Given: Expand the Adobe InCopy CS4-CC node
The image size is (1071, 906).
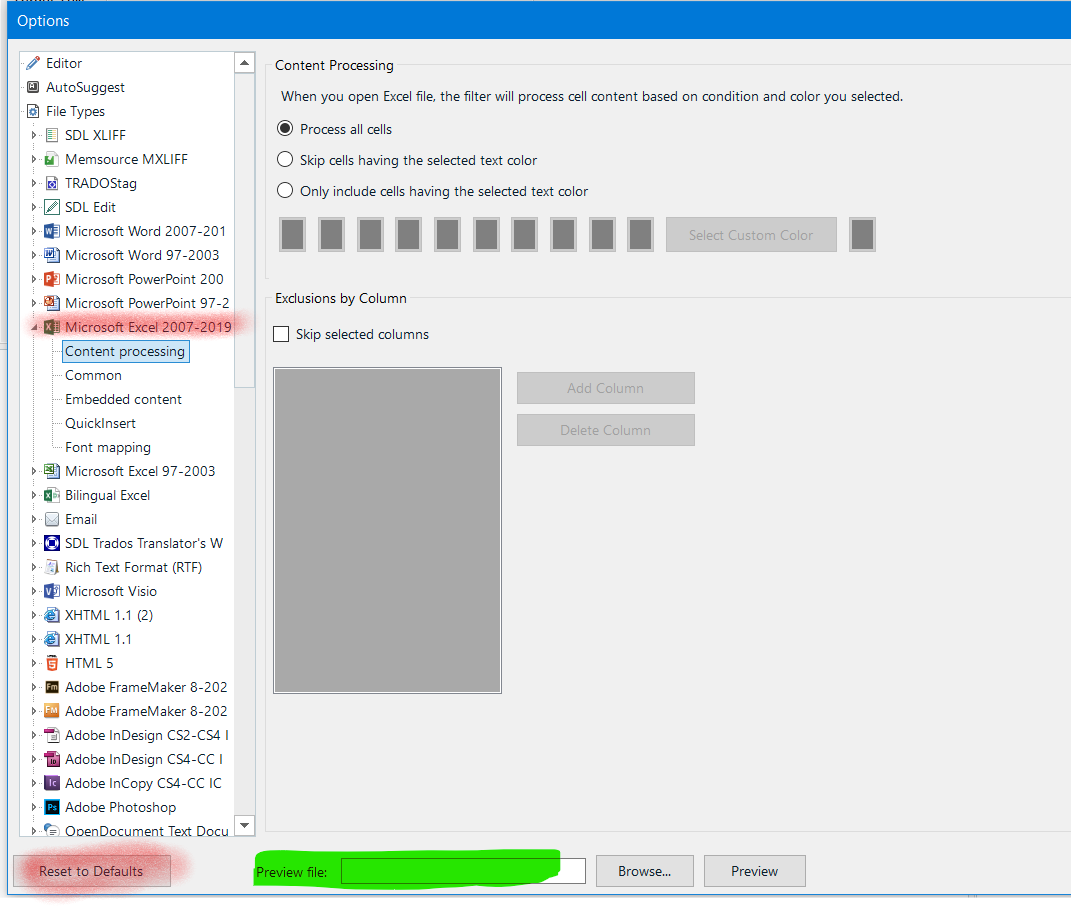Looking at the screenshot, I should pyautogui.click(x=33, y=783).
